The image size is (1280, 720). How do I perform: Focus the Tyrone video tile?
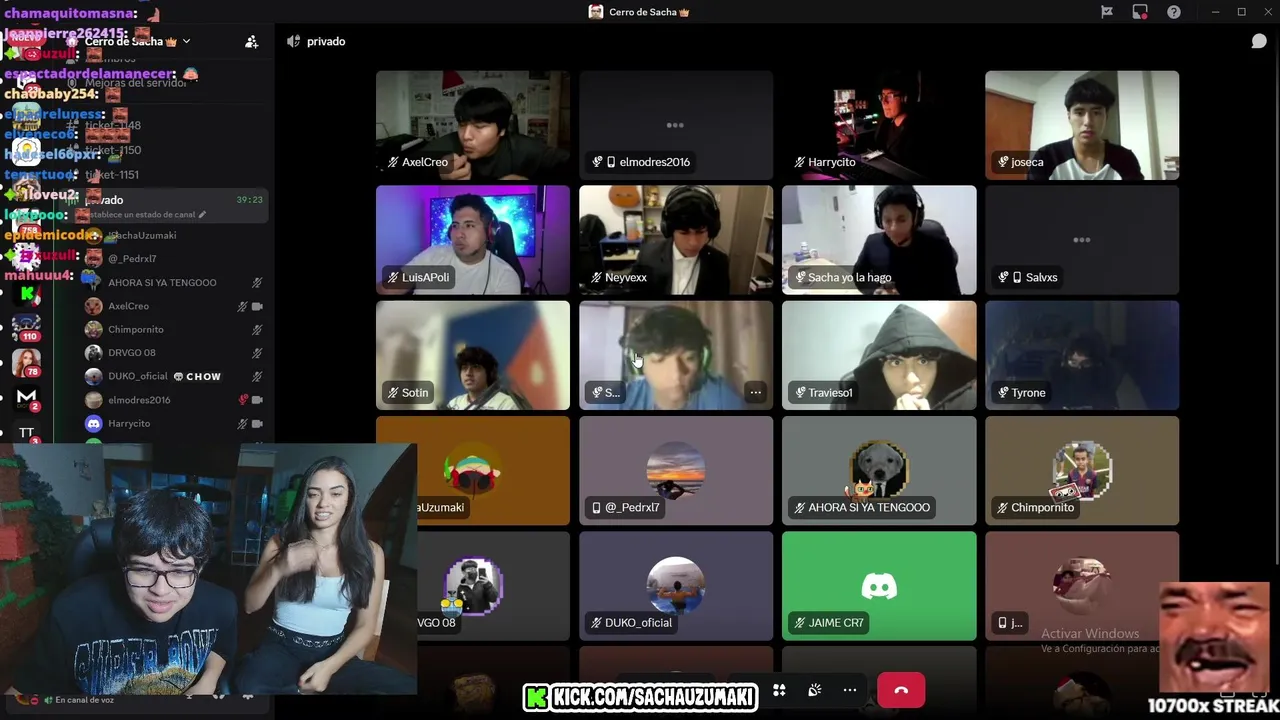pyautogui.click(x=1082, y=355)
